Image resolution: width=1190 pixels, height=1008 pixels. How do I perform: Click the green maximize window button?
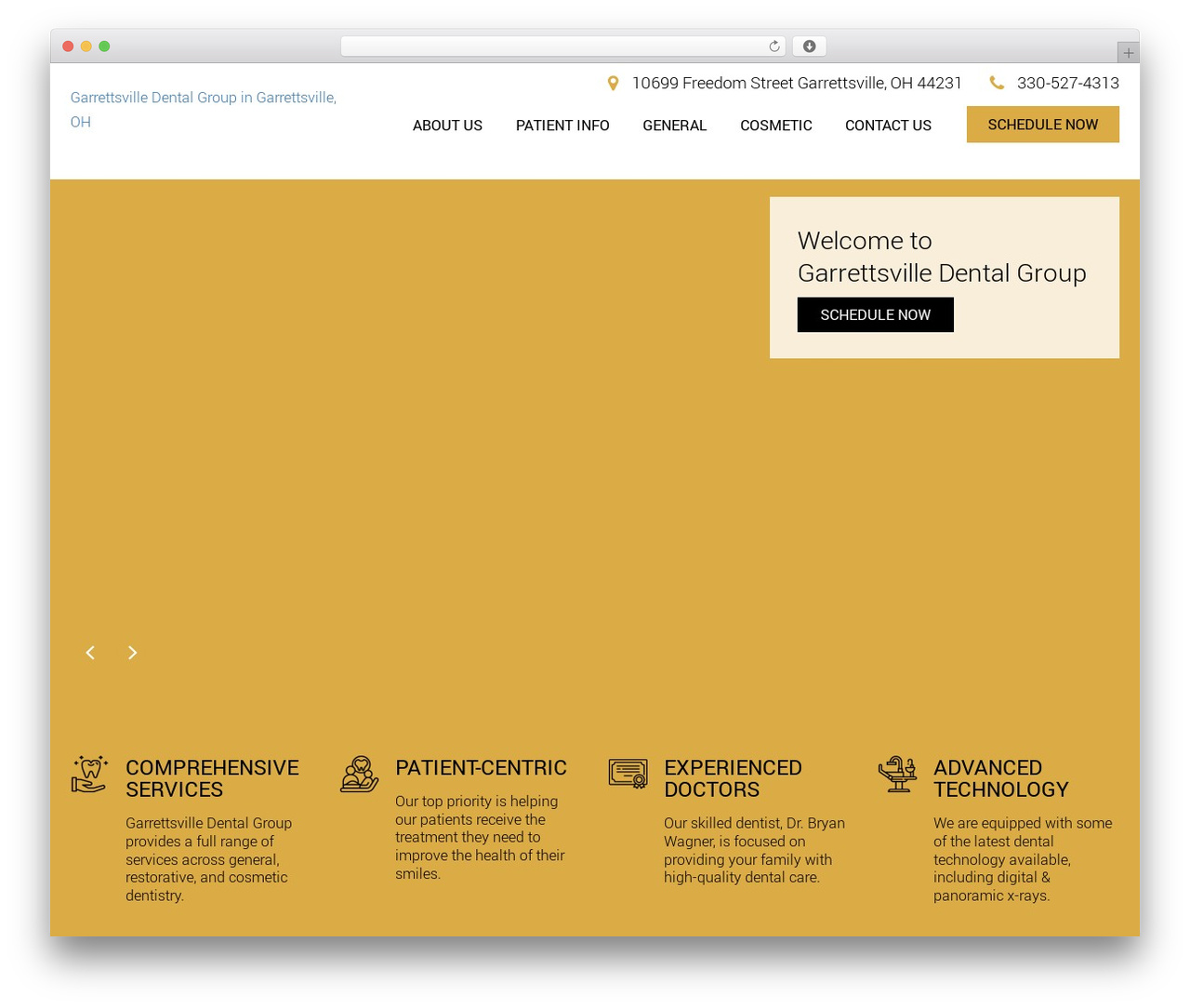104,46
